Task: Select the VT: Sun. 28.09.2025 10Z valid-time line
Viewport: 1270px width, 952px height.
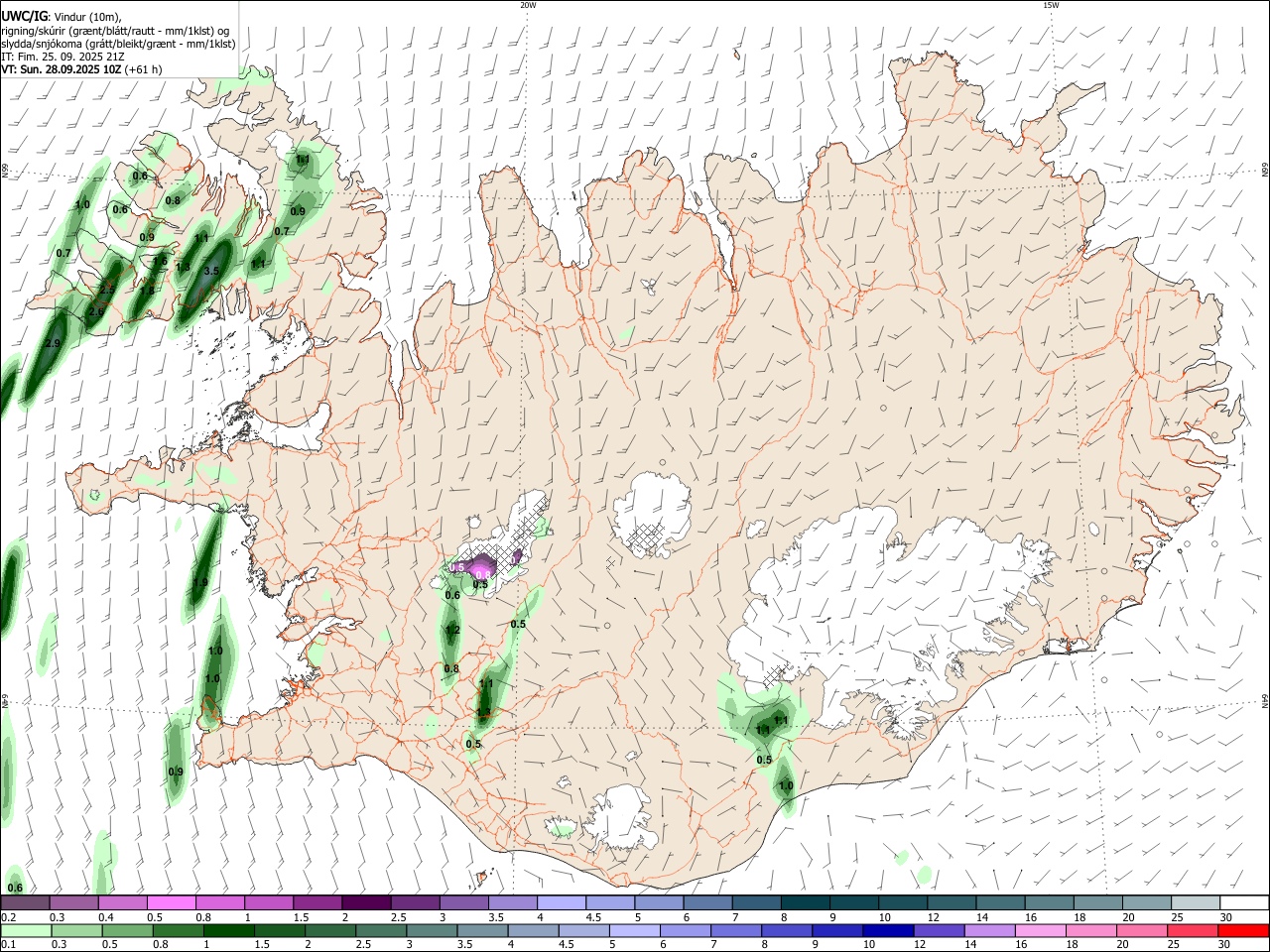Action: click(x=81, y=69)
